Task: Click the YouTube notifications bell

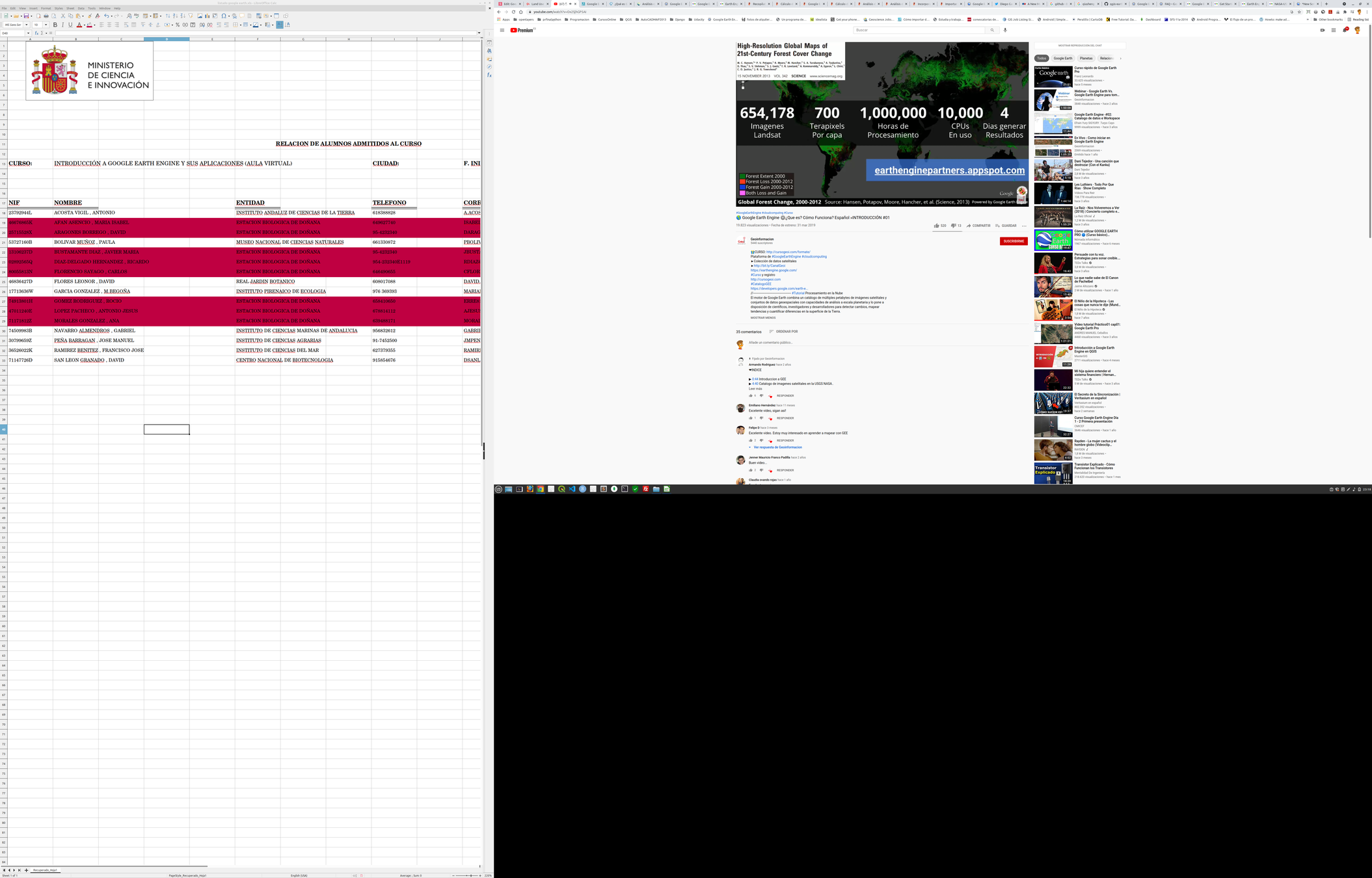Action: 1345,30
